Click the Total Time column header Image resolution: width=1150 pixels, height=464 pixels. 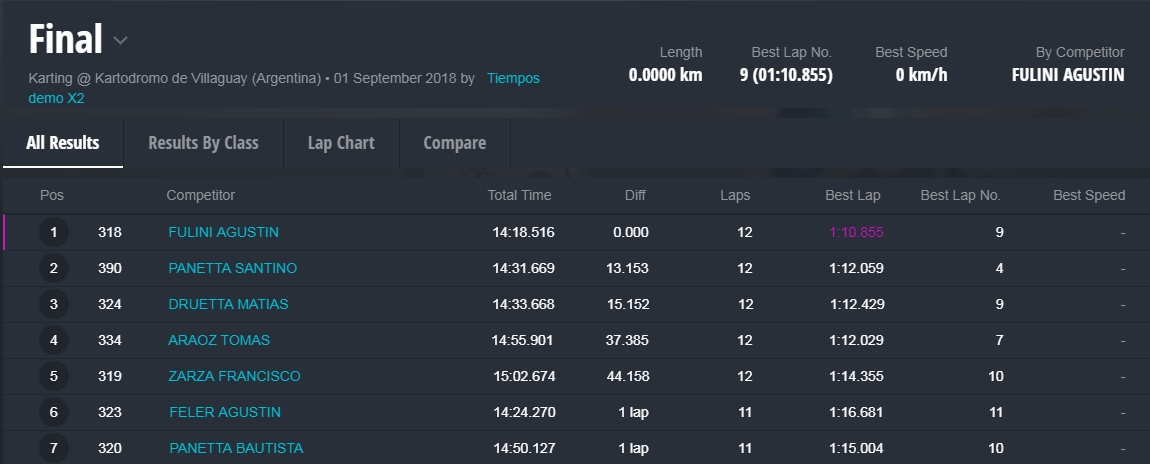(519, 195)
